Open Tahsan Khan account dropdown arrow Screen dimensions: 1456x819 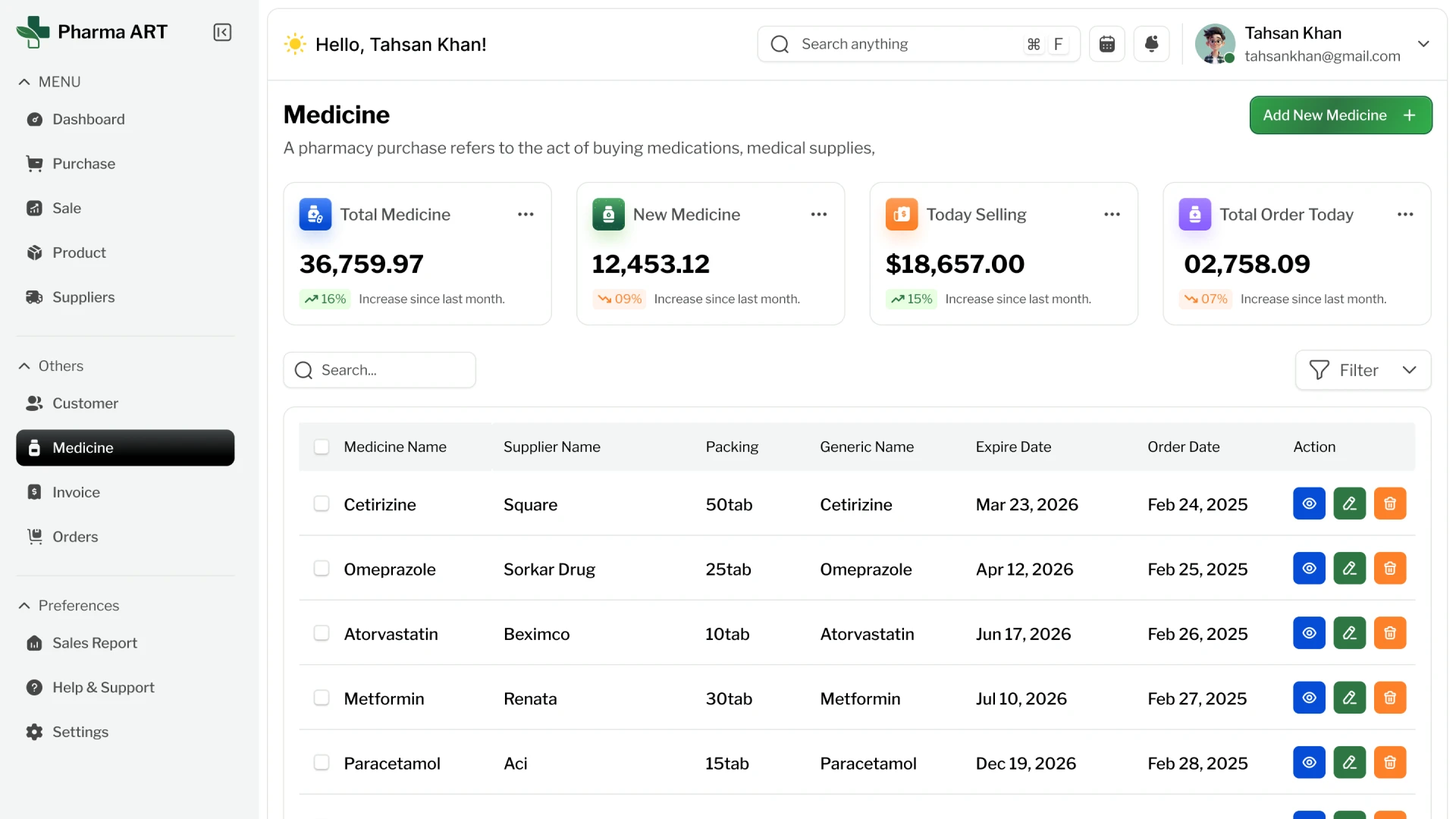[1423, 44]
